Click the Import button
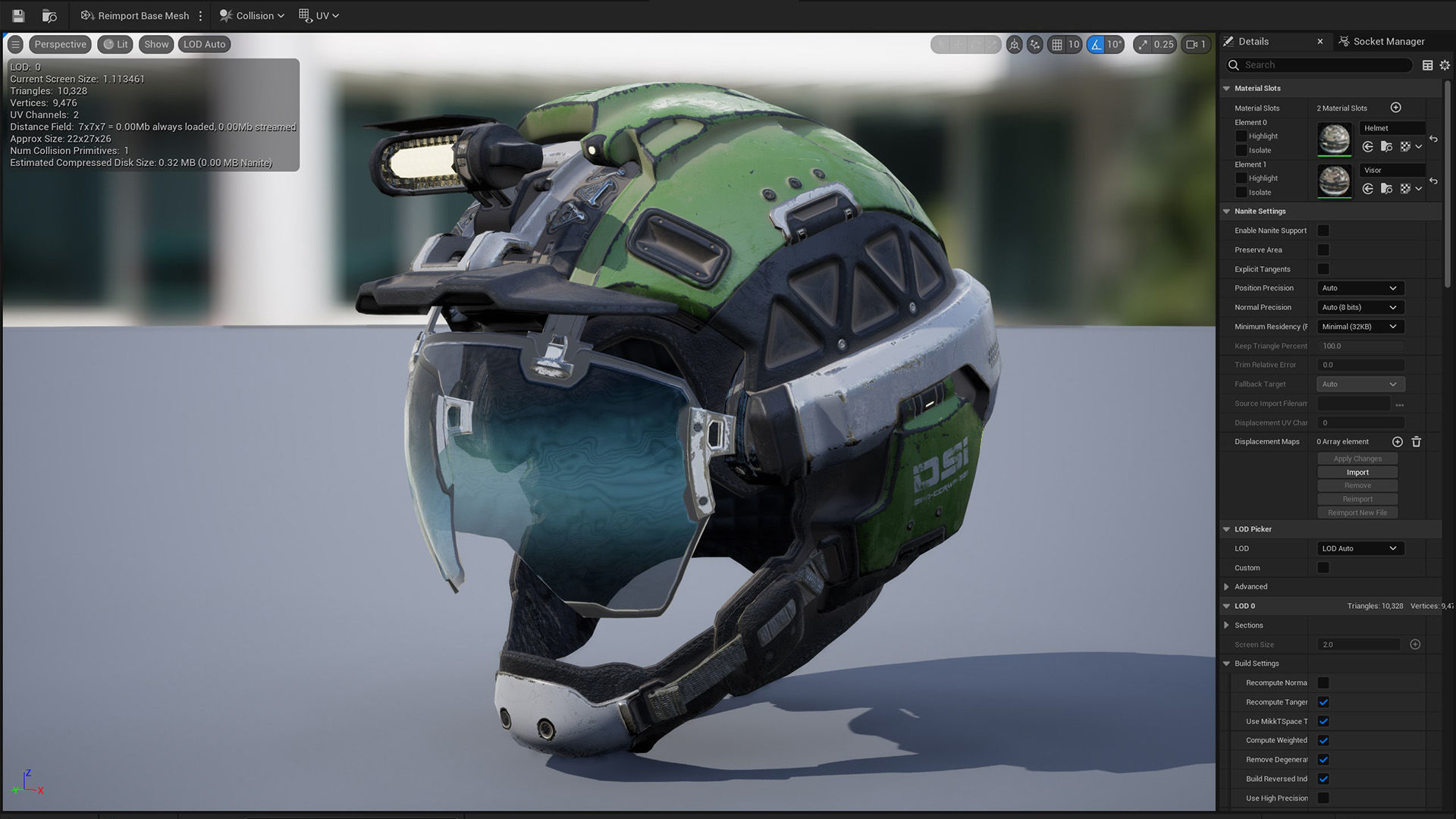The height and width of the screenshot is (819, 1456). (x=1357, y=472)
